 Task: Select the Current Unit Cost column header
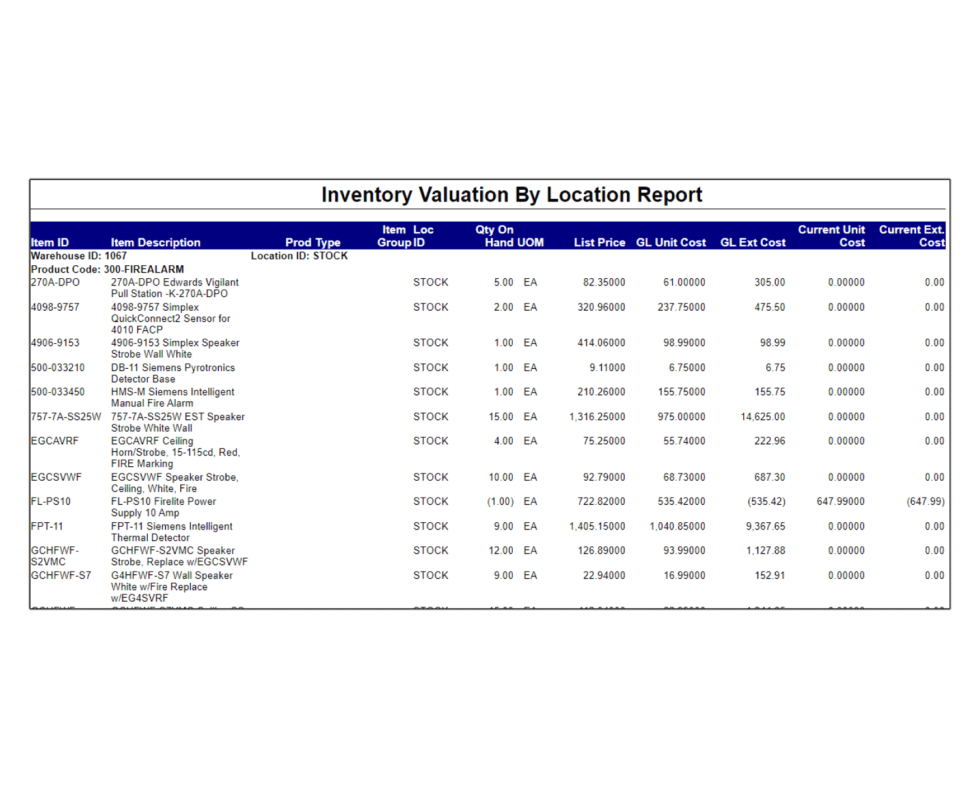click(x=831, y=236)
